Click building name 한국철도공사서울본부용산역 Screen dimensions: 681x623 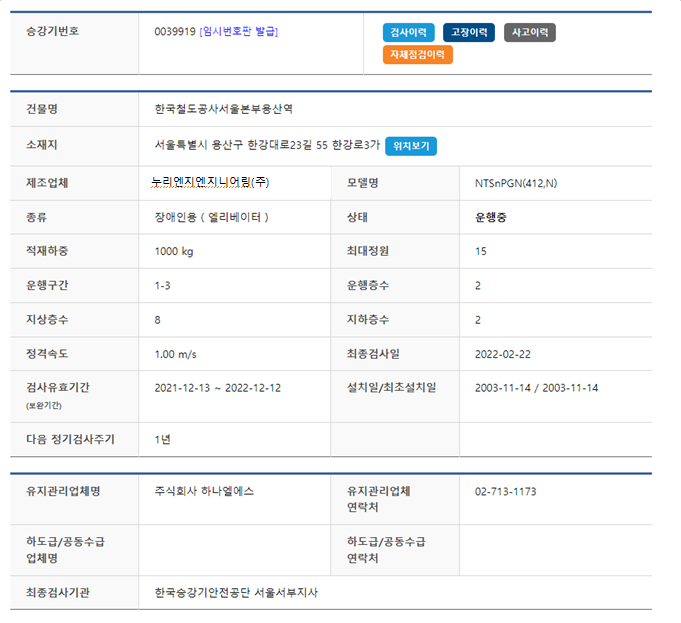point(223,109)
